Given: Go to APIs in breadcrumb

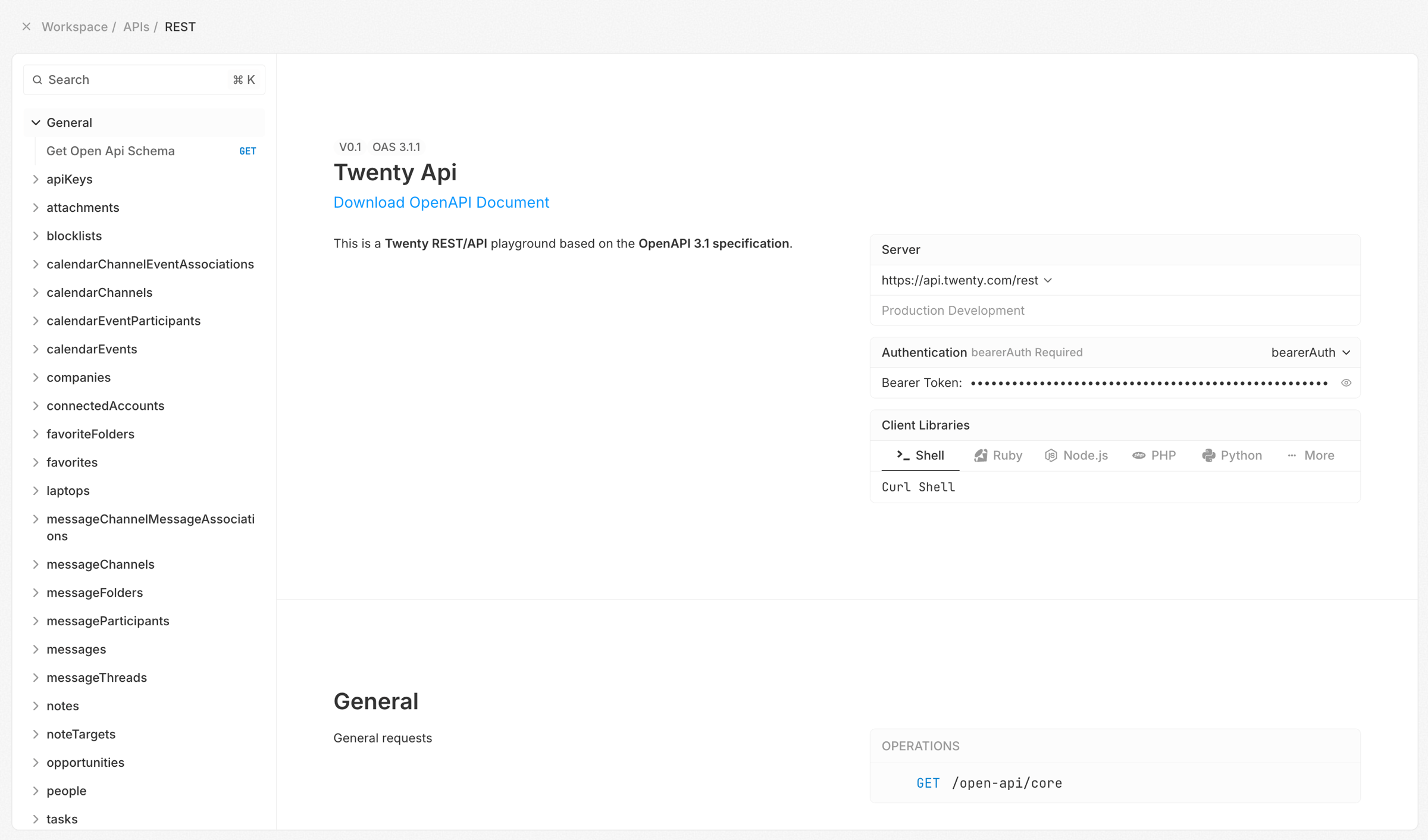Looking at the screenshot, I should point(136,27).
